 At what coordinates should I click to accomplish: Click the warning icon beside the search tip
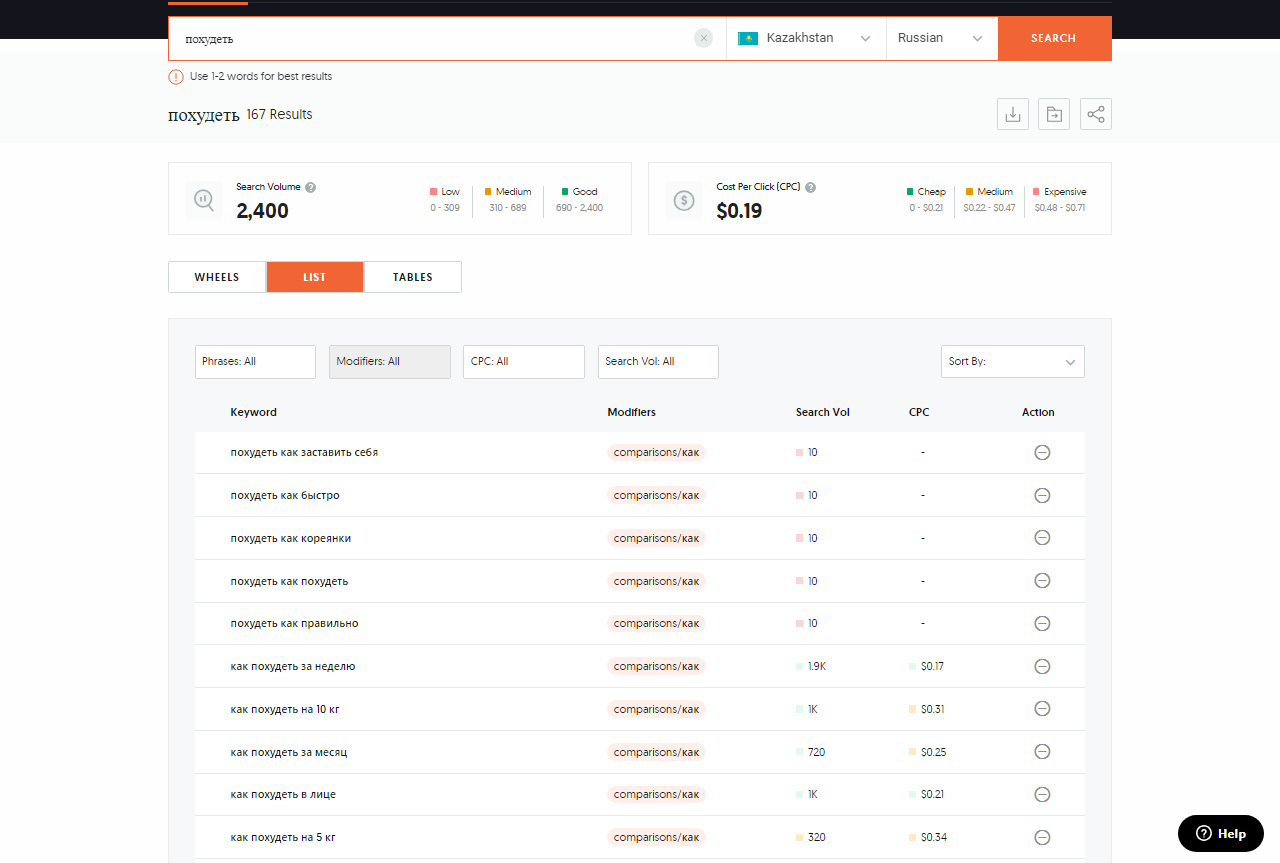(176, 77)
